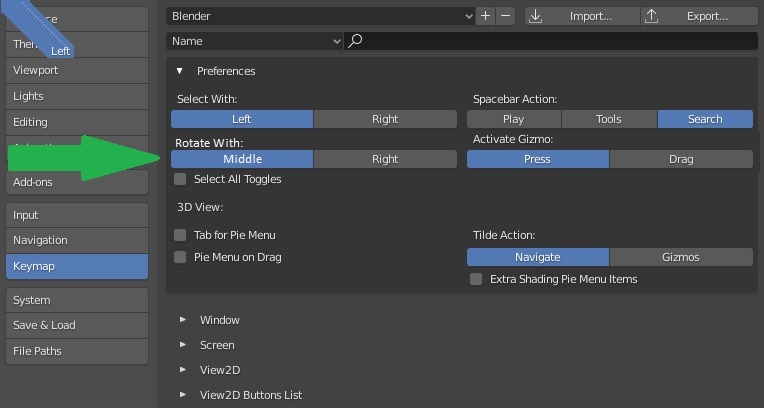Open the File Paths preferences tab

pos(77,351)
